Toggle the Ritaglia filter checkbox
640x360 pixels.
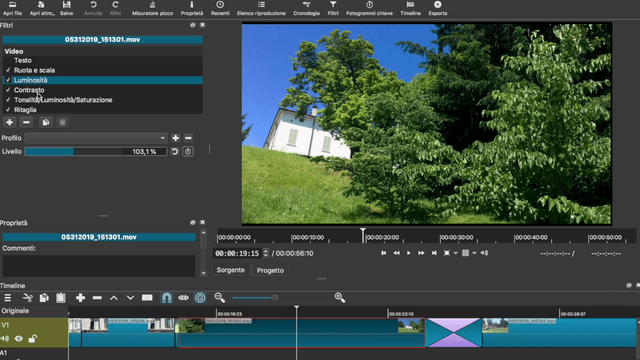8,110
